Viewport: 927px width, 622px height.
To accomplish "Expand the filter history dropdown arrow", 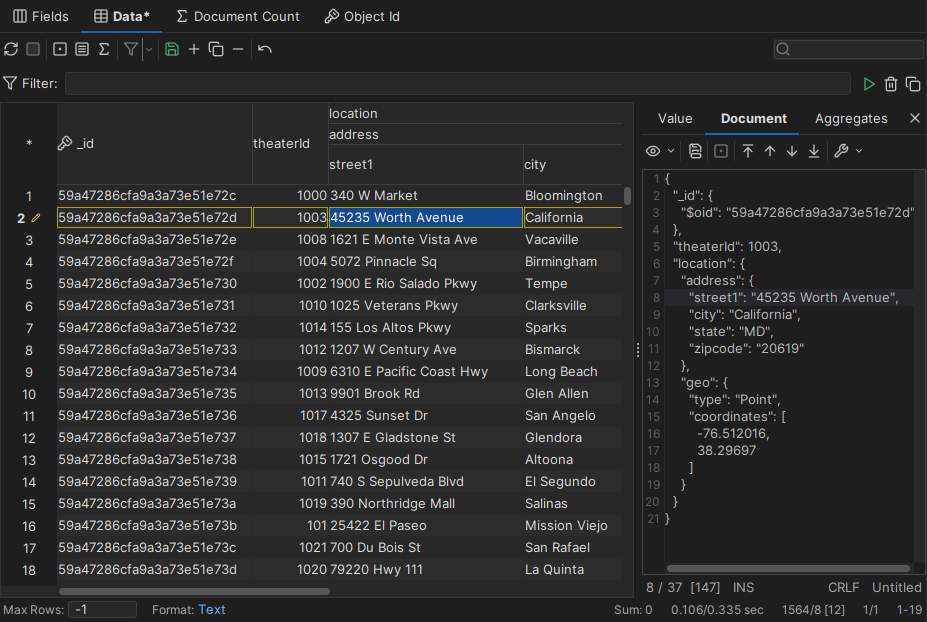I will tap(148, 48).
